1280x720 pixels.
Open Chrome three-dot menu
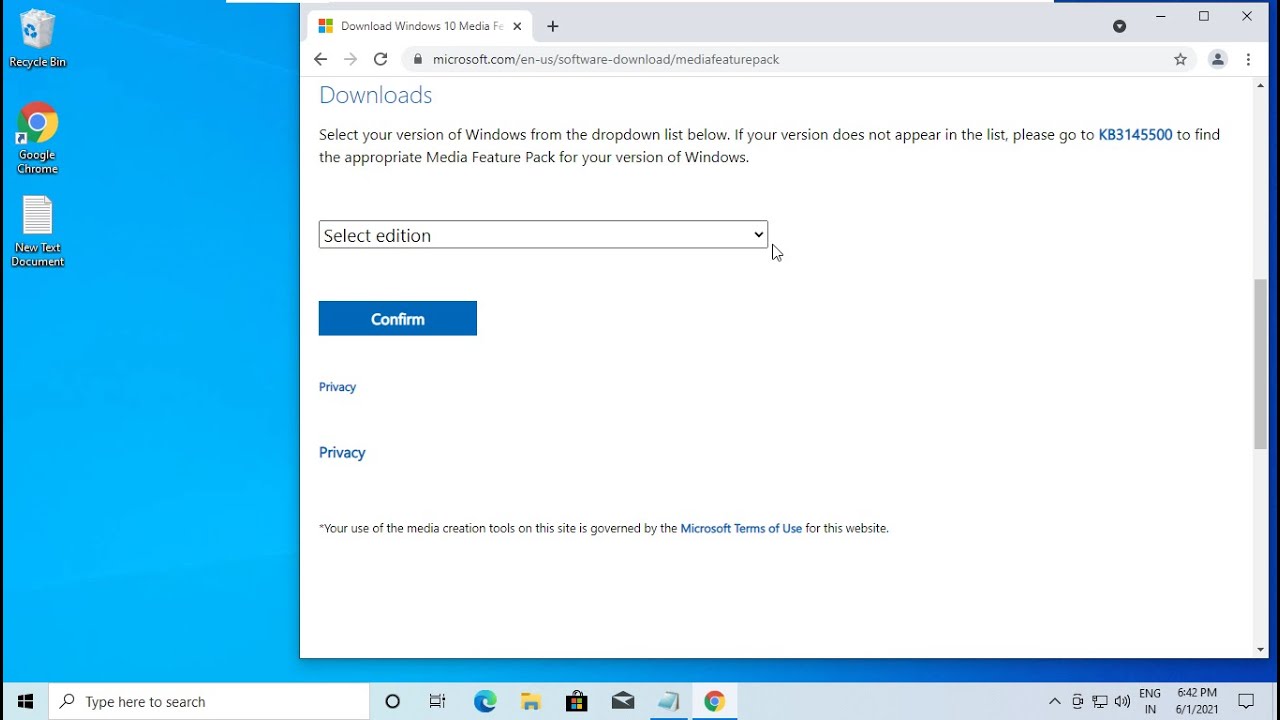1248,59
